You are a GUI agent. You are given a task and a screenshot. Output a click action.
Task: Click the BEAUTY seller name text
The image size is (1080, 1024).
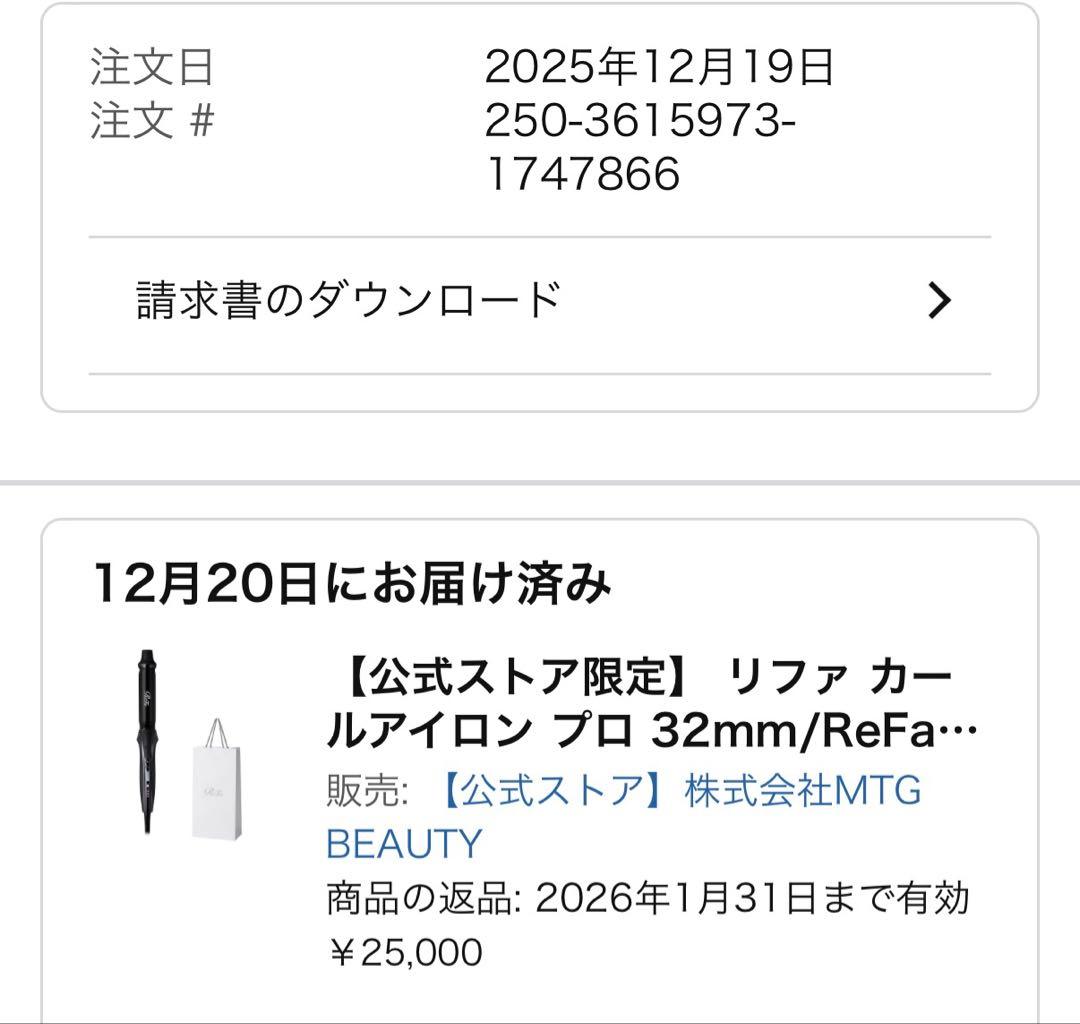pos(404,844)
